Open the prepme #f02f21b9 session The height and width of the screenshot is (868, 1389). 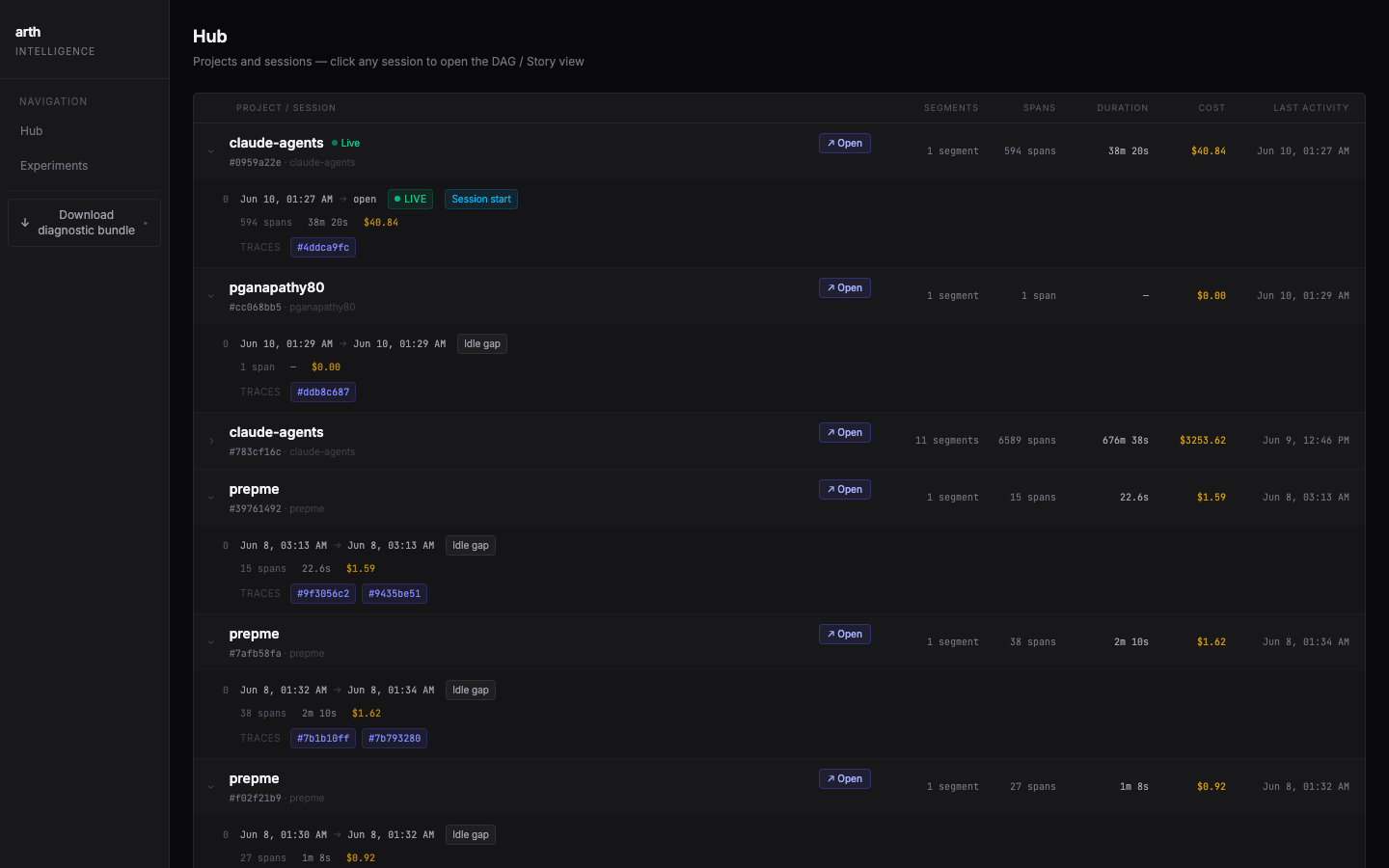point(845,778)
